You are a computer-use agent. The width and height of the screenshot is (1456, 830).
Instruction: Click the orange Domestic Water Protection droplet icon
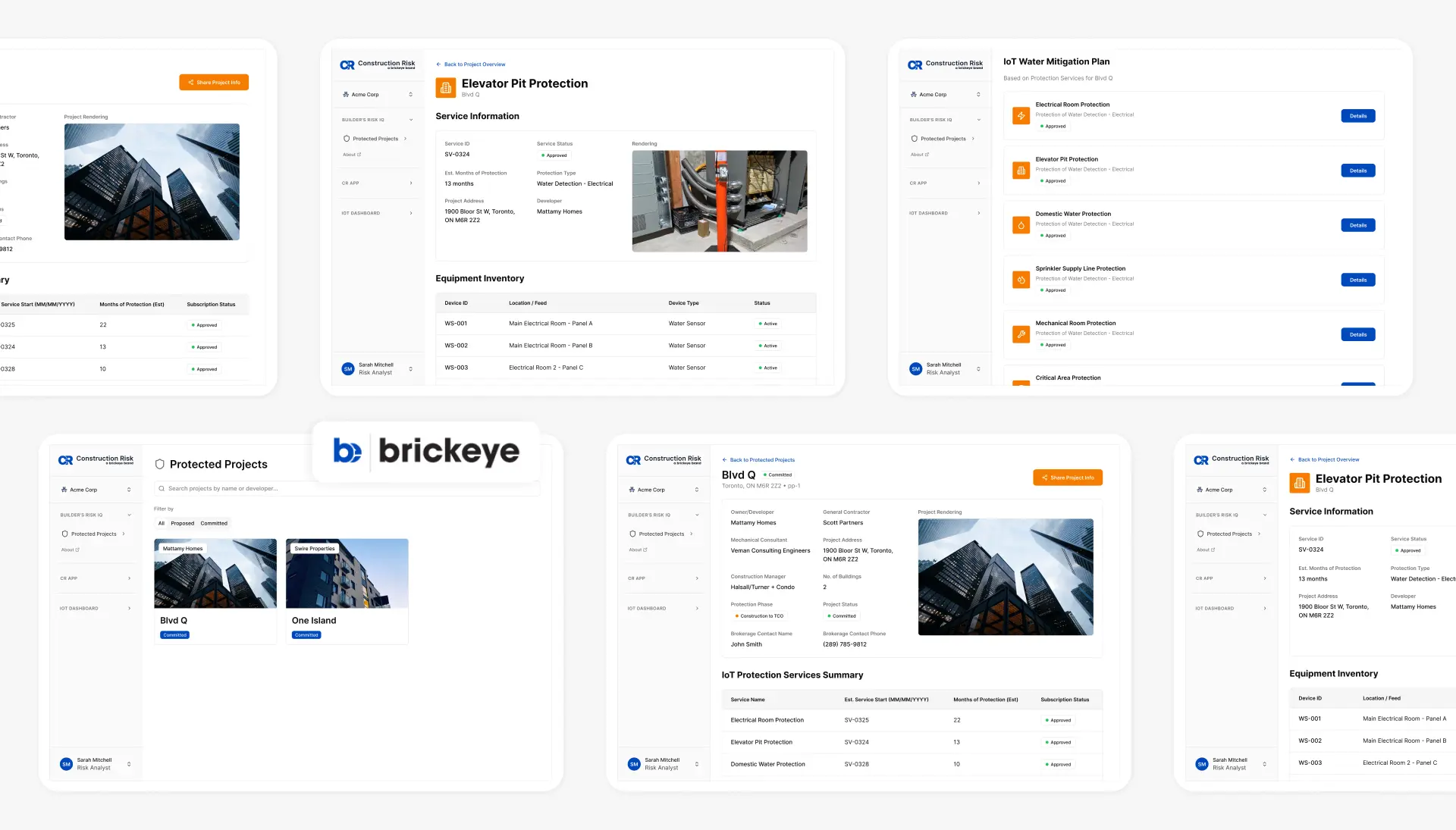pyautogui.click(x=1021, y=225)
